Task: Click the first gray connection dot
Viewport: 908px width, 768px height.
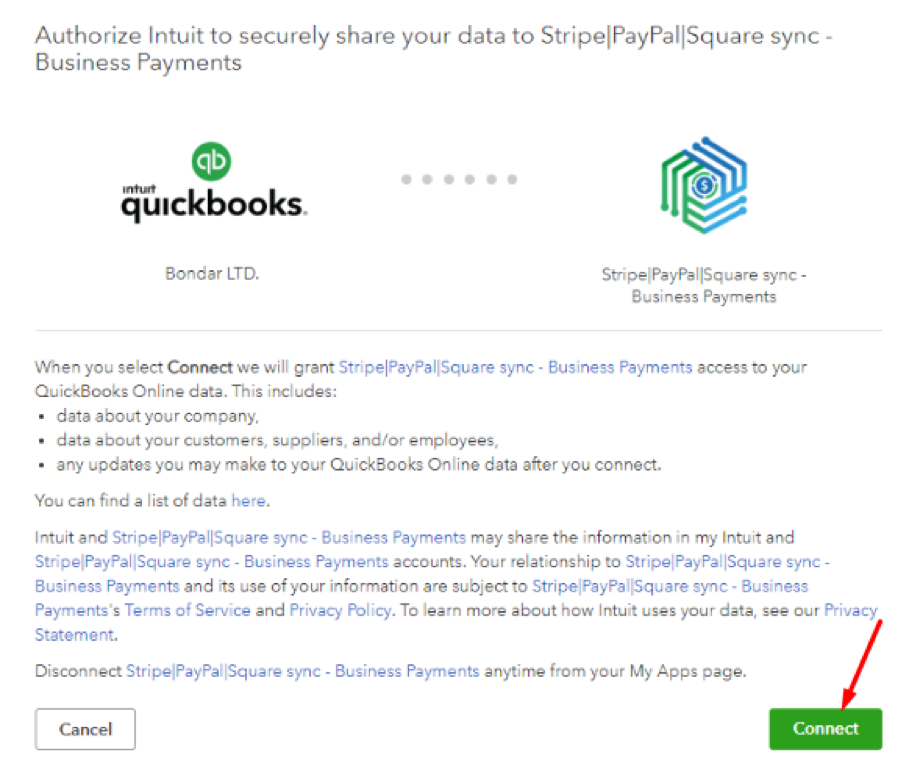Action: point(407,180)
